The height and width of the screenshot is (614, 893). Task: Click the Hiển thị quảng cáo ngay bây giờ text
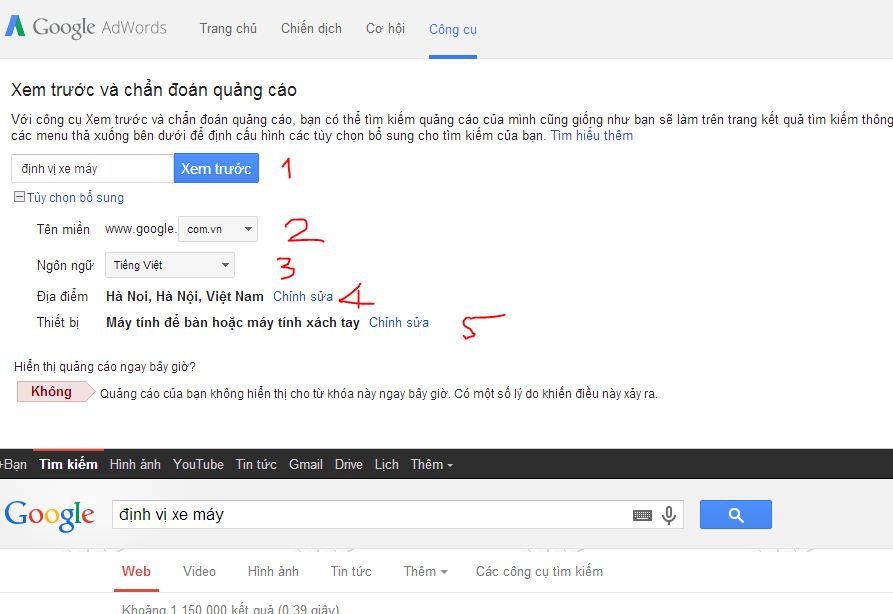click(x=105, y=366)
